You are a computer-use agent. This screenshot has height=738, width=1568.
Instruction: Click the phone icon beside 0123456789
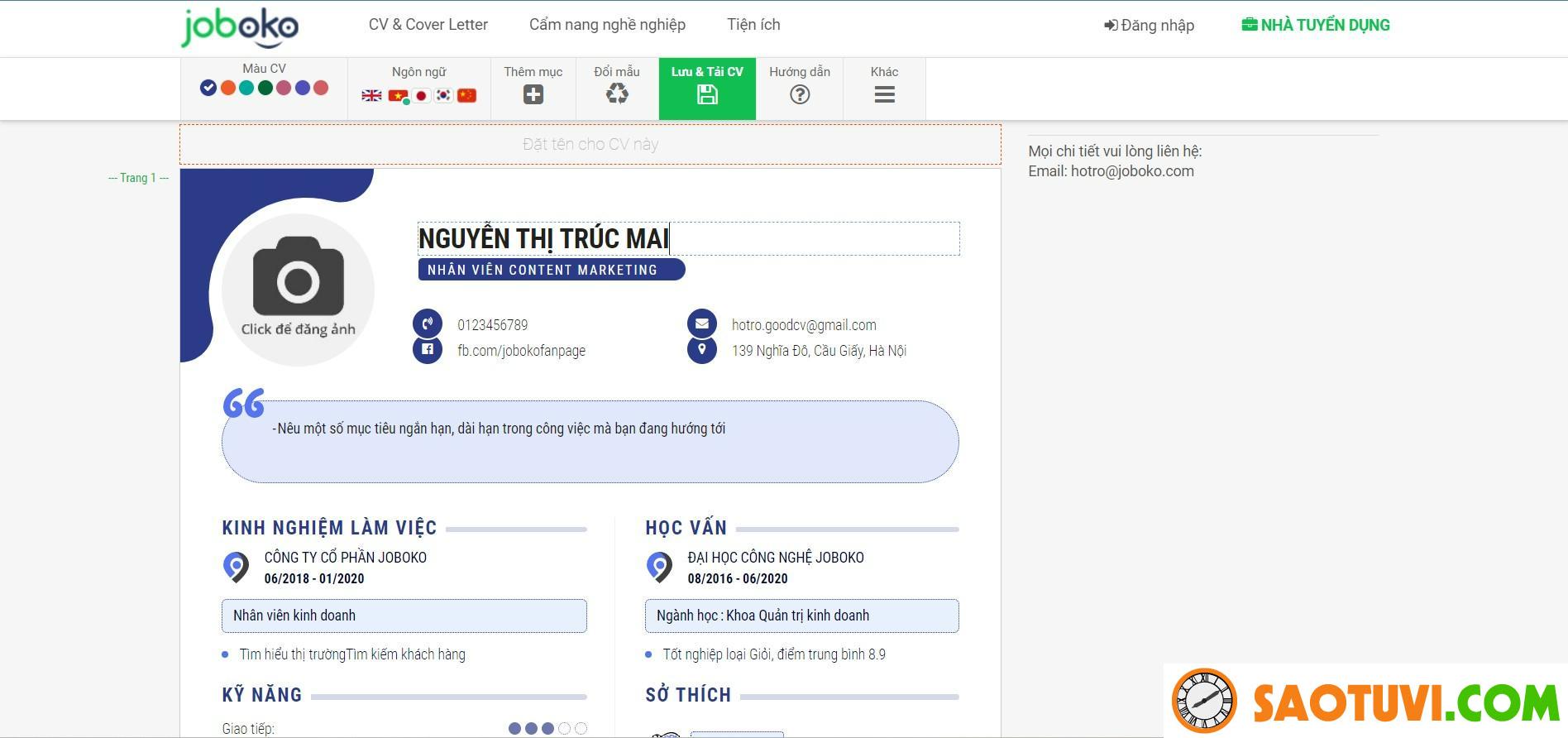click(x=428, y=324)
